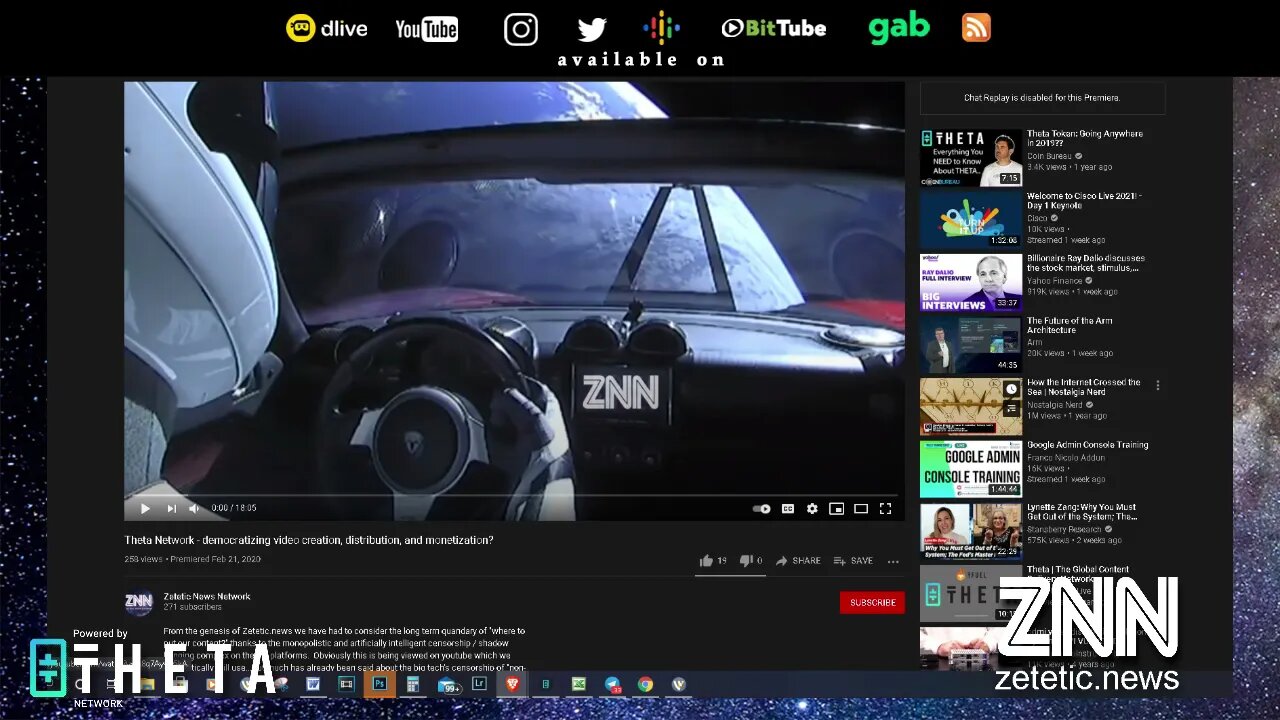This screenshot has width=1280, height=720.
Task: Skip to next video in player
Action: click(x=171, y=509)
